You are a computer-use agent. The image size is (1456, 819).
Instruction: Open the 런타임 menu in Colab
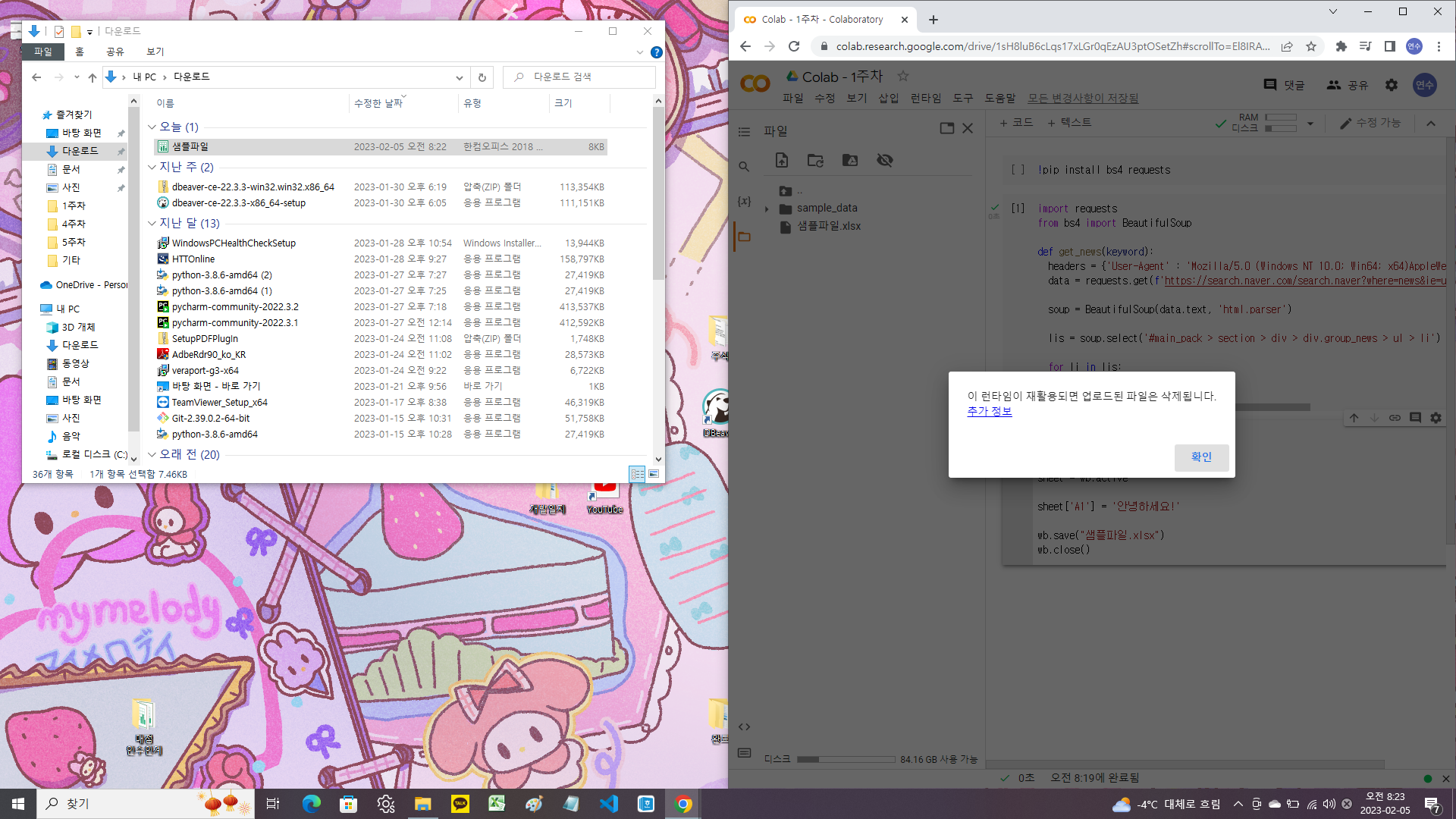pyautogui.click(x=925, y=98)
